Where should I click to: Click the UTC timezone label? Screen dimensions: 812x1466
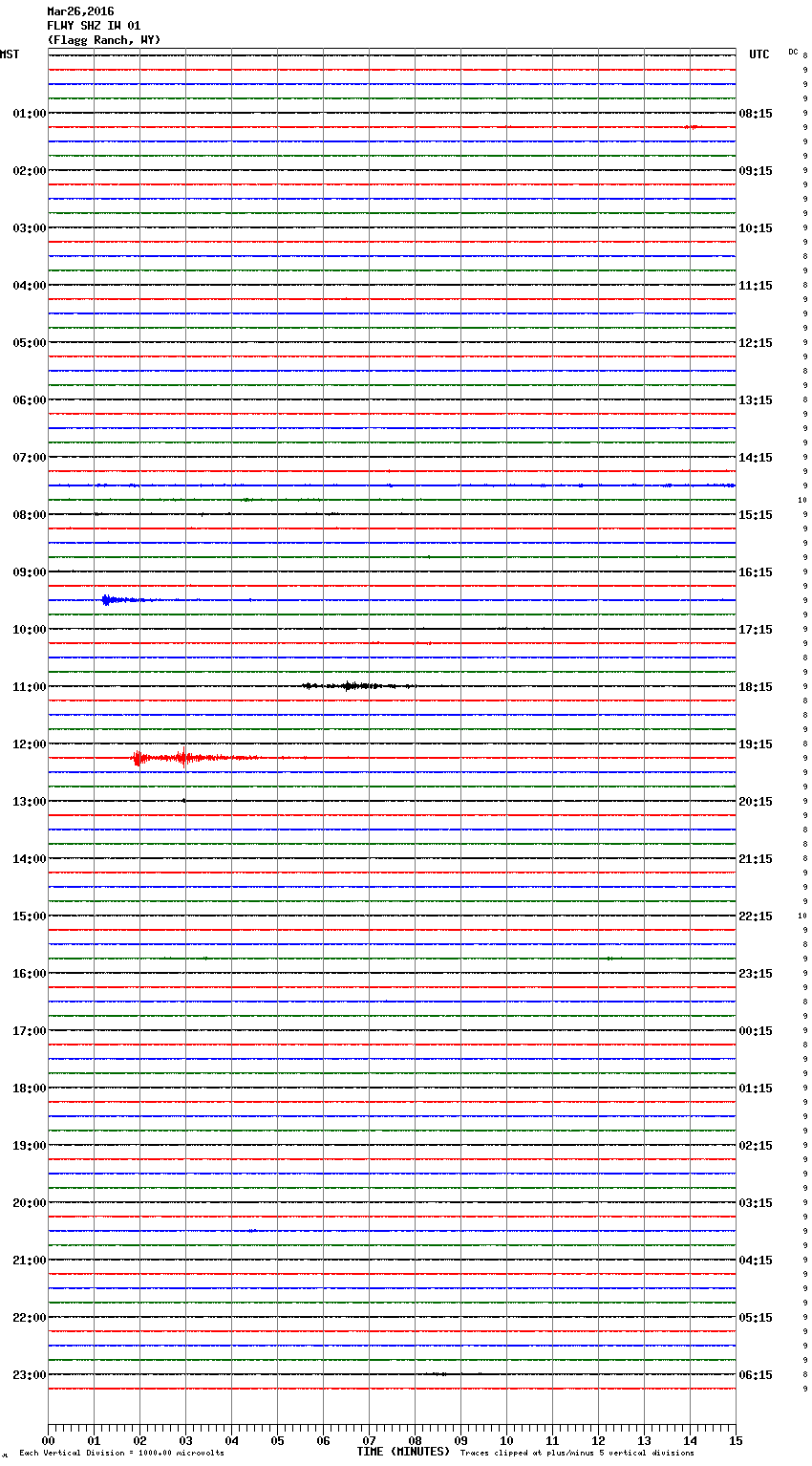(759, 54)
